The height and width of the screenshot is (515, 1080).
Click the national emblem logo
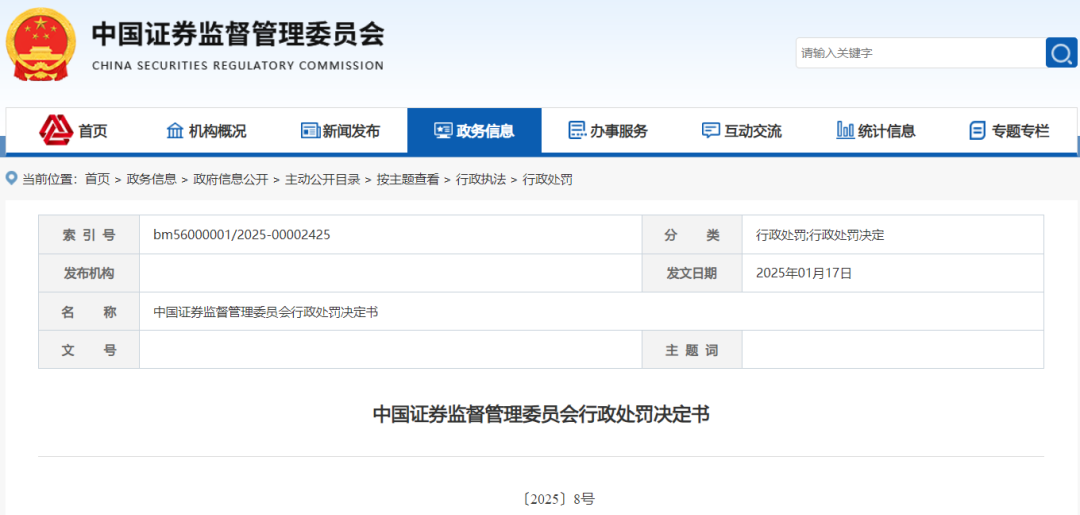pyautogui.click(x=40, y=45)
